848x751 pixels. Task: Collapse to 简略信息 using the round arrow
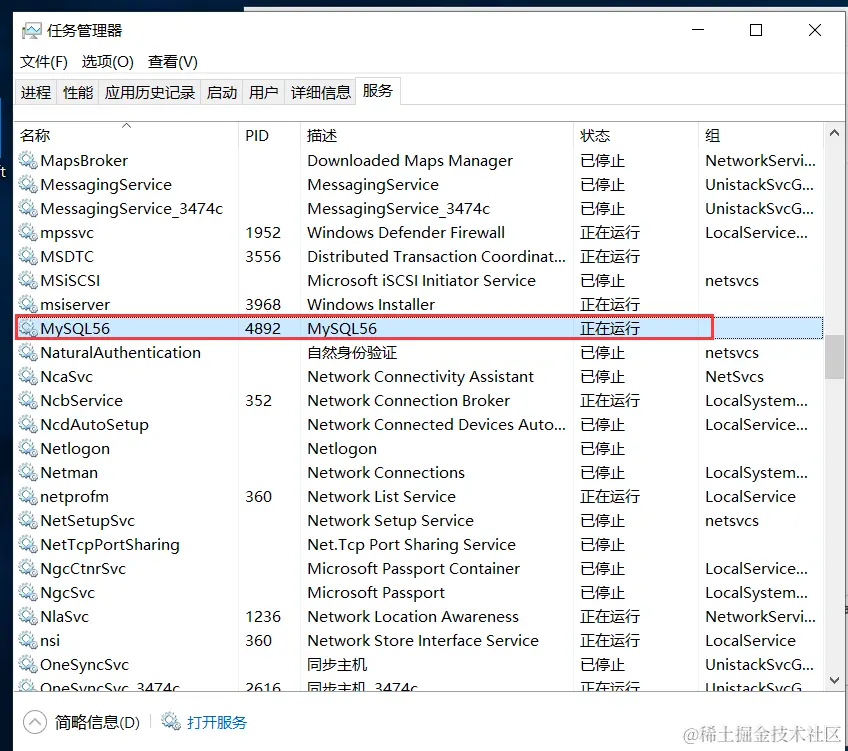[x=35, y=722]
